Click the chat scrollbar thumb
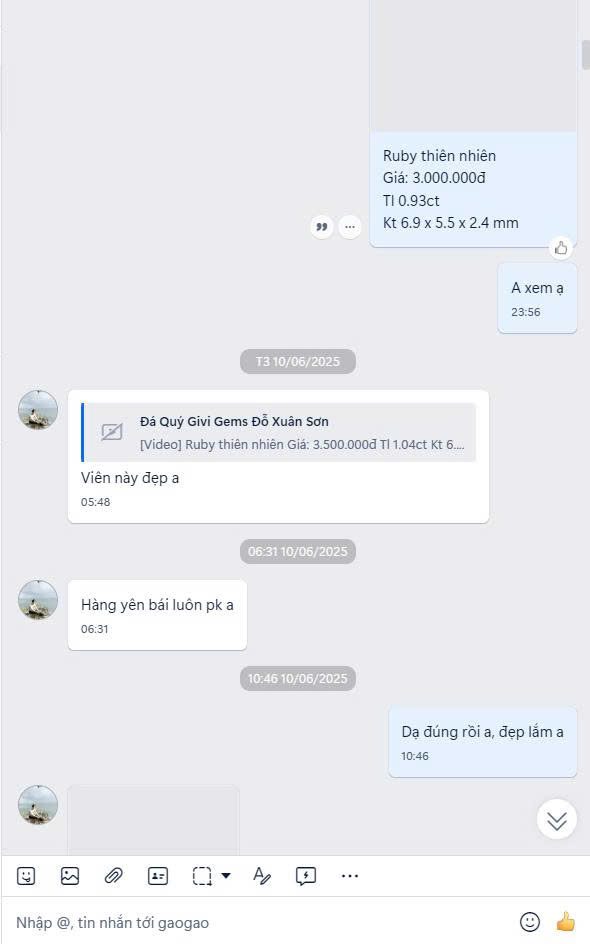590x944 pixels. (x=585, y=55)
